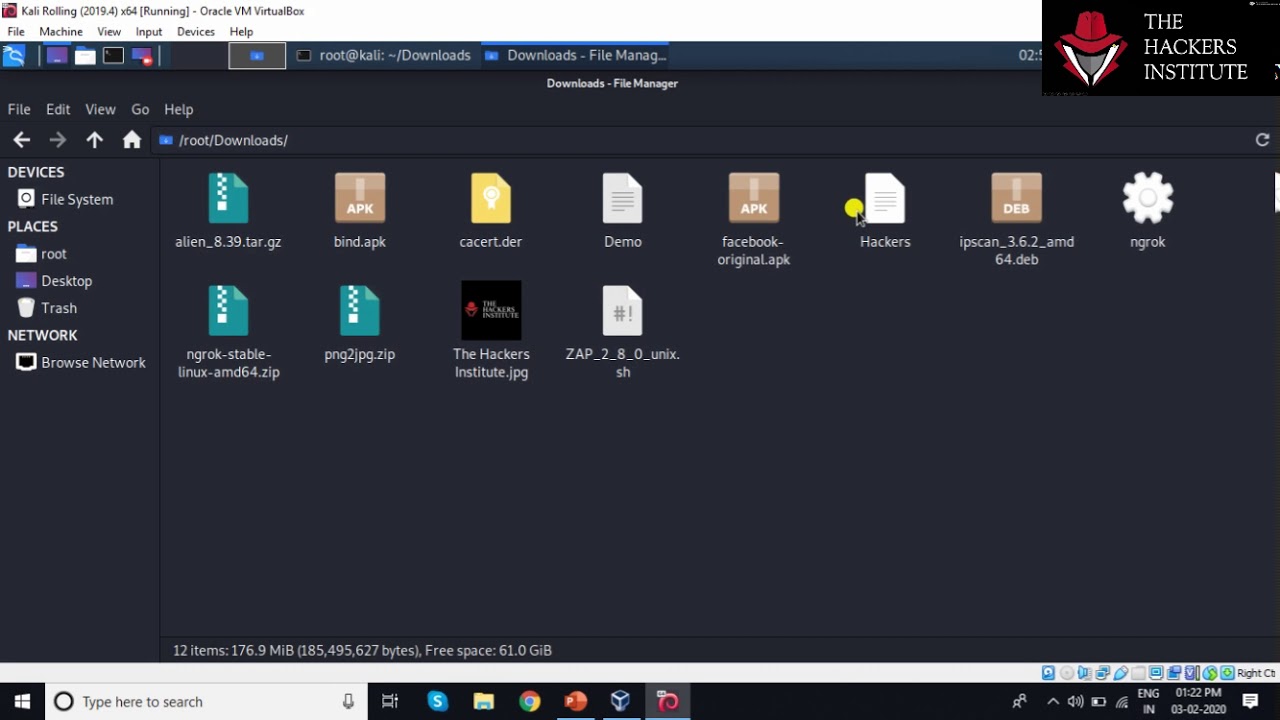The image size is (1280, 720).
Task: Reload the current folder view
Action: [x=1262, y=140]
